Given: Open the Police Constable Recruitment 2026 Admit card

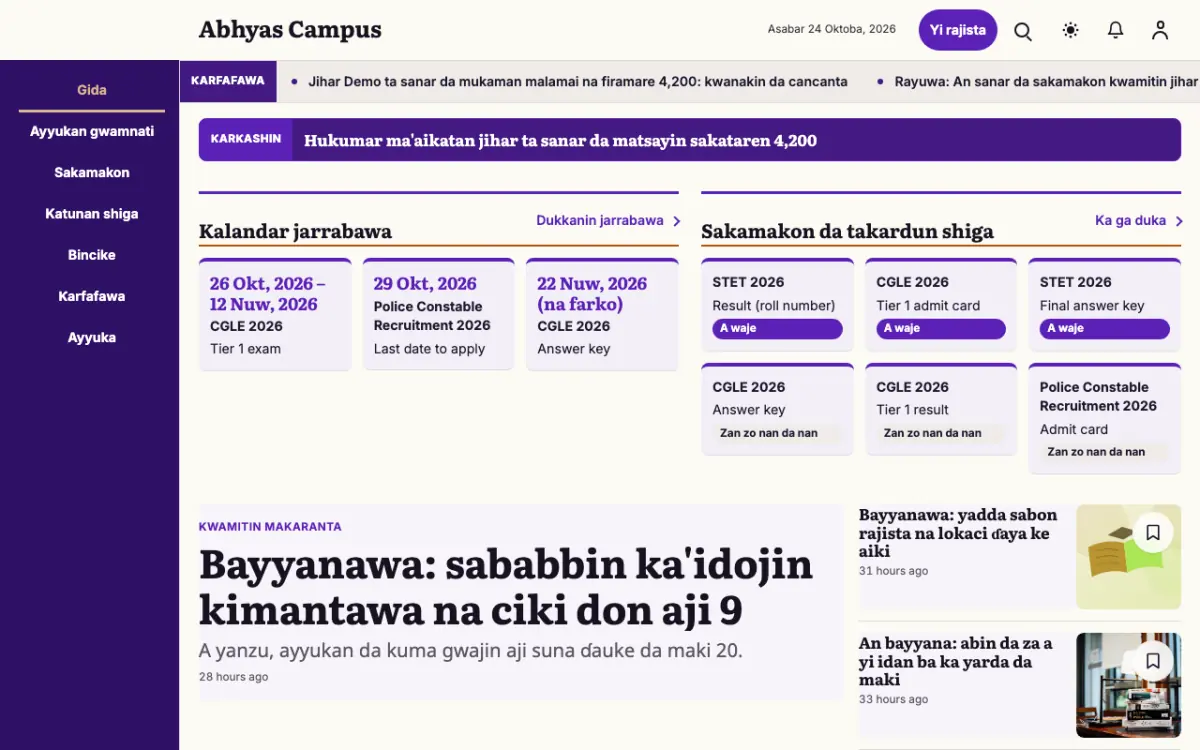Looking at the screenshot, I should pyautogui.click(x=1105, y=418).
